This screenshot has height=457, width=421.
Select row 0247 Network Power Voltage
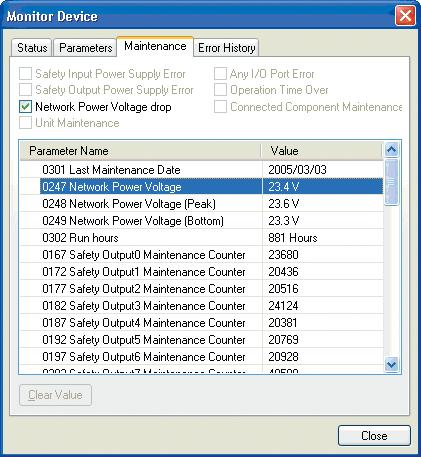[x=201, y=187]
